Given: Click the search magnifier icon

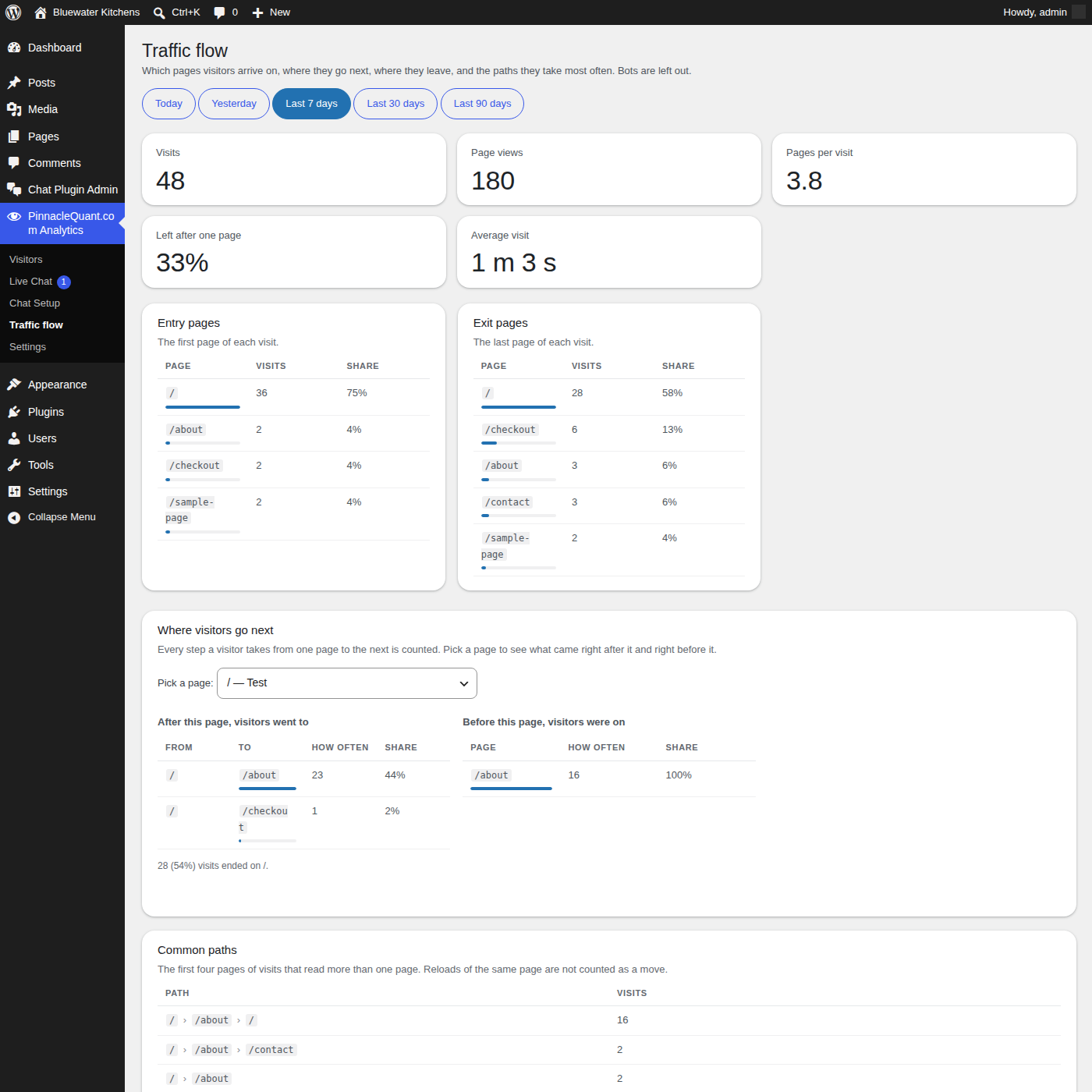Looking at the screenshot, I should [x=159, y=12].
